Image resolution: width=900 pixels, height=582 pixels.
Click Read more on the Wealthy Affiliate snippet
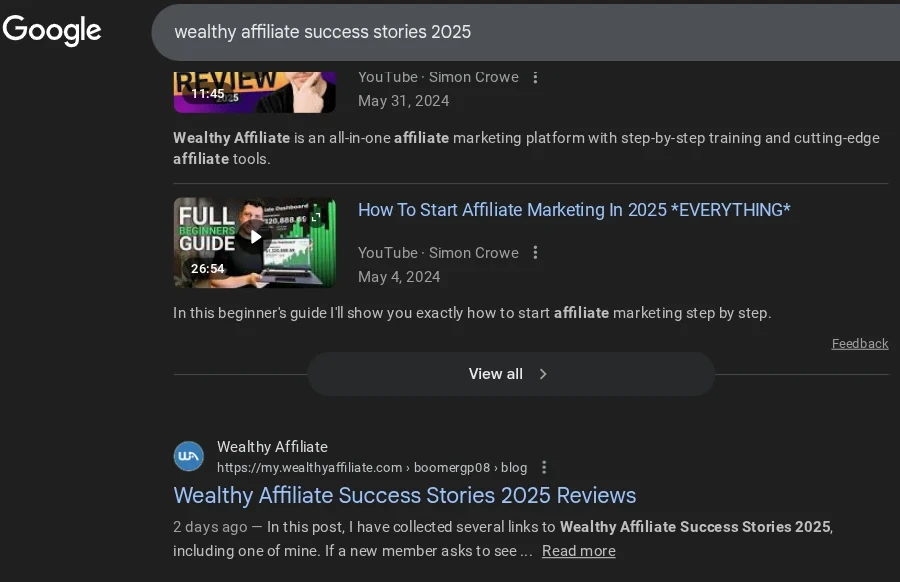(578, 550)
